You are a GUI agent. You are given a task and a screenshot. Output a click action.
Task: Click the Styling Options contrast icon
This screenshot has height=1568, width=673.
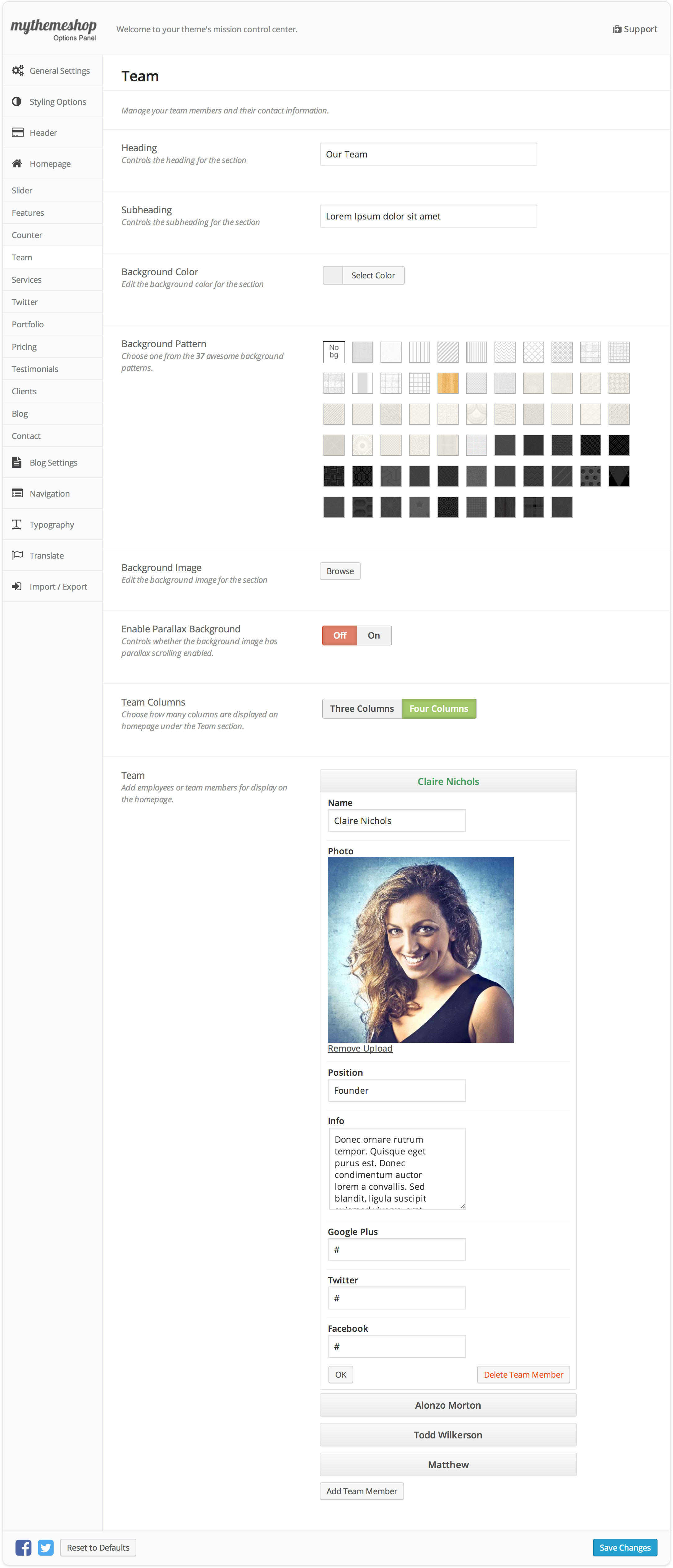[x=17, y=102]
